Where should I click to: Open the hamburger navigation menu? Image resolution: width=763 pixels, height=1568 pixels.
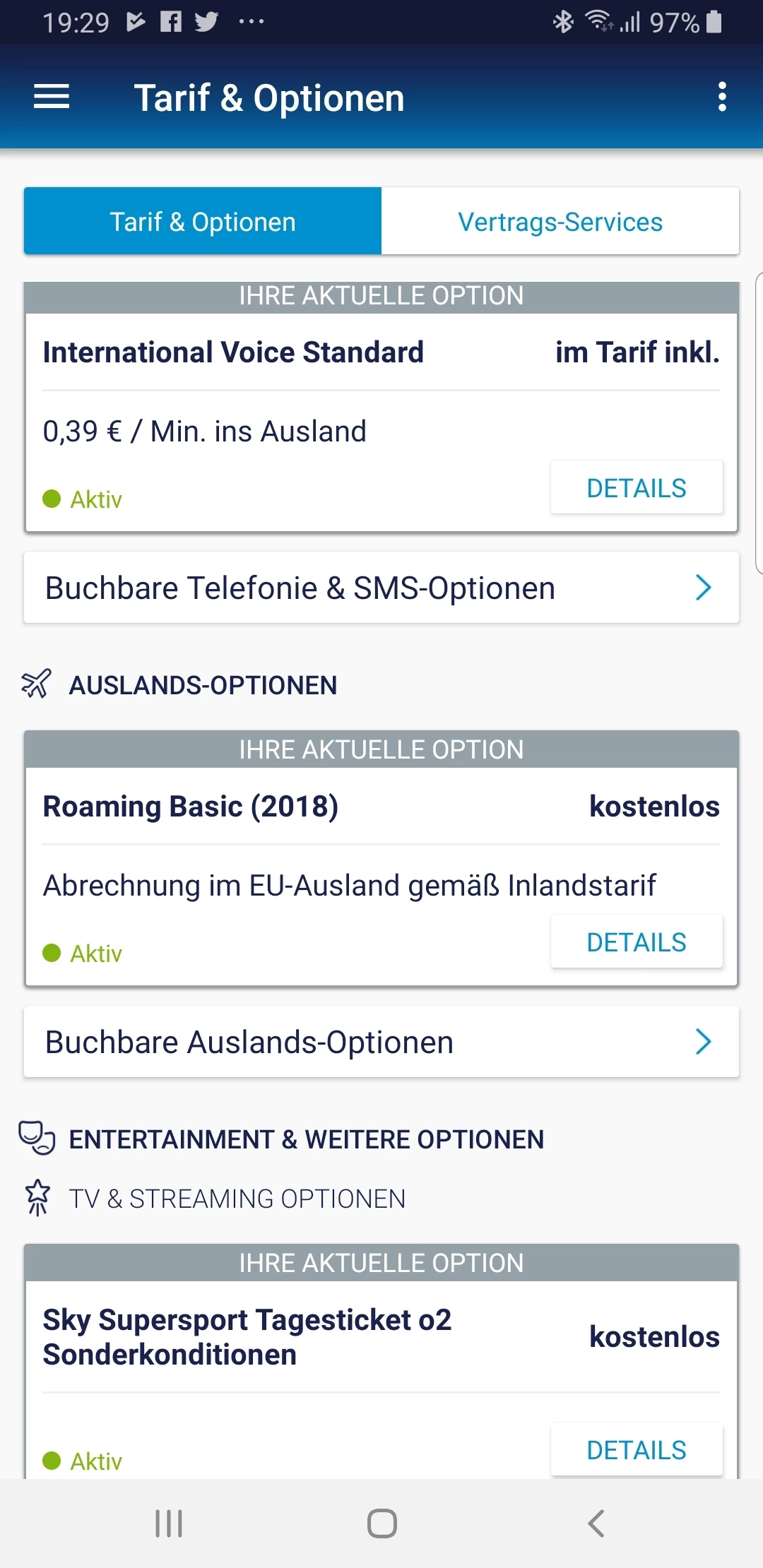pyautogui.click(x=52, y=97)
